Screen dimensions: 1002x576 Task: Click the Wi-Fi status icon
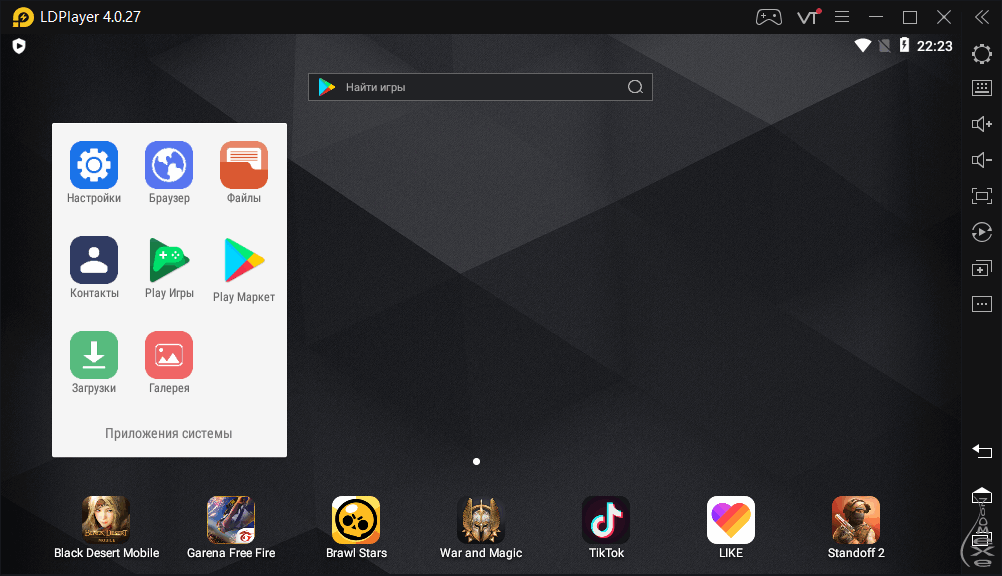[863, 45]
